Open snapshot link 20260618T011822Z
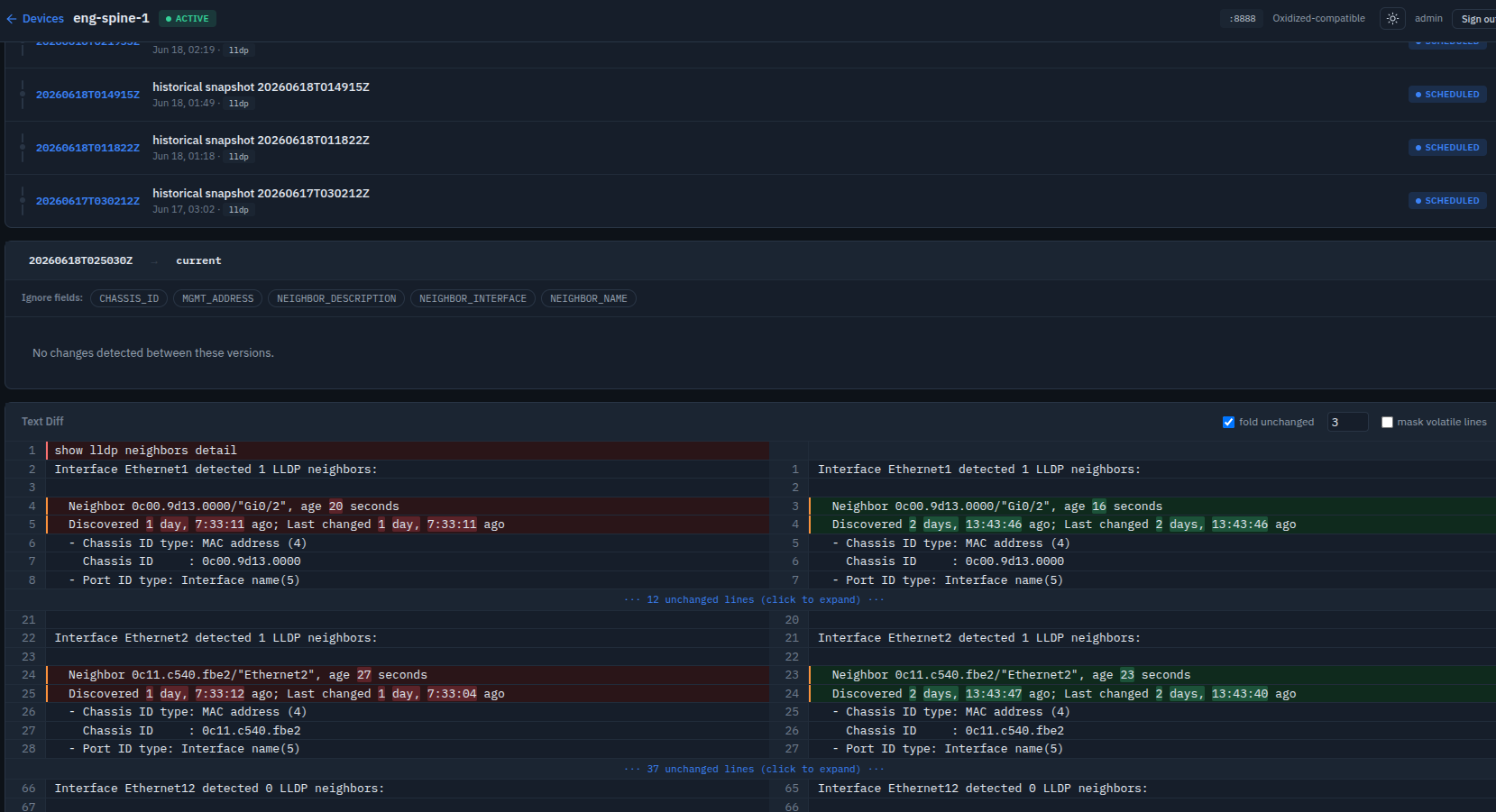 [87, 148]
